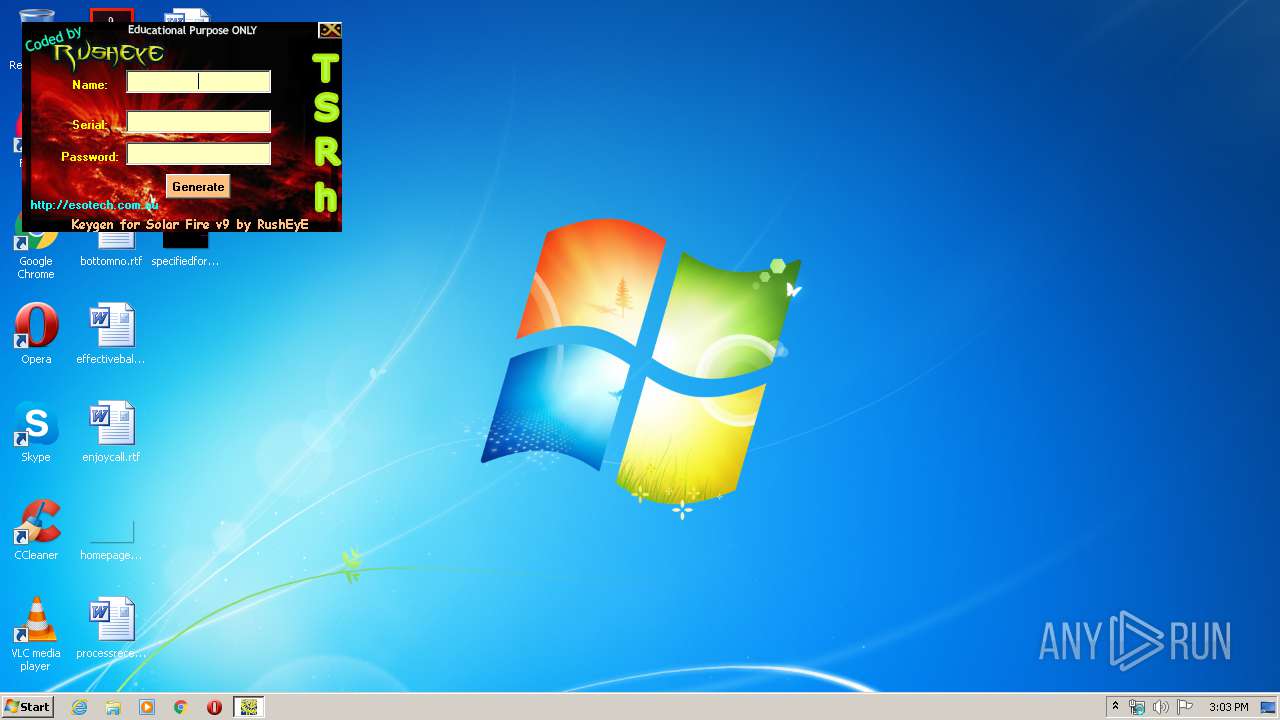Open the Start menu

point(27,706)
